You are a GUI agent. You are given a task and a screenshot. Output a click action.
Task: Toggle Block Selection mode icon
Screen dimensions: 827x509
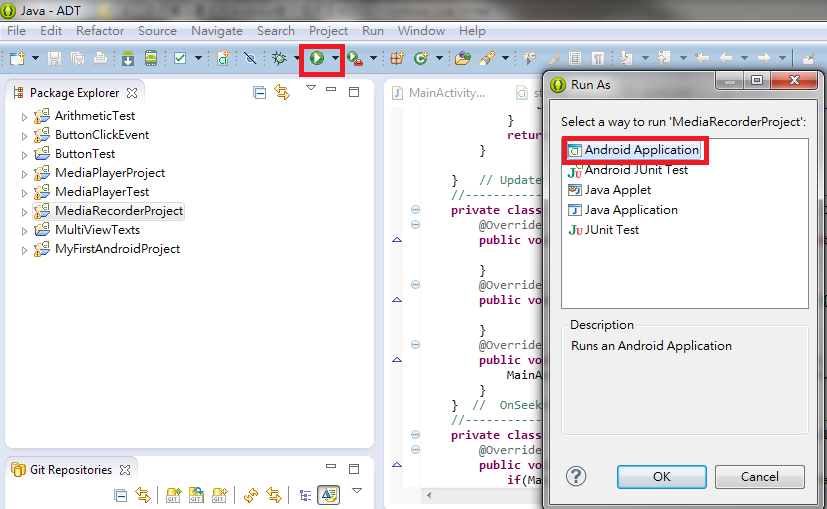[575, 58]
